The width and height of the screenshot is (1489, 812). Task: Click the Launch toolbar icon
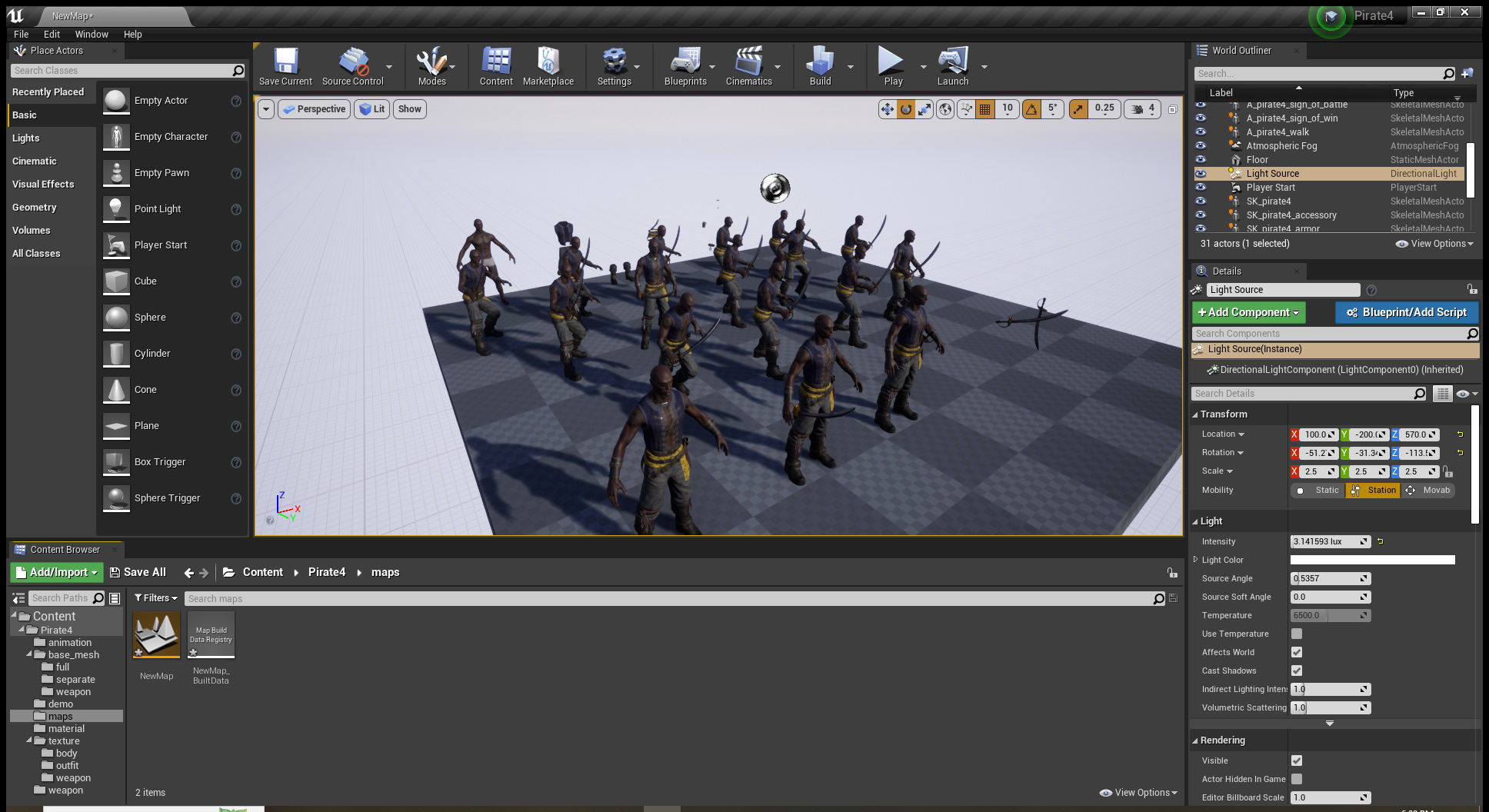tap(953, 66)
